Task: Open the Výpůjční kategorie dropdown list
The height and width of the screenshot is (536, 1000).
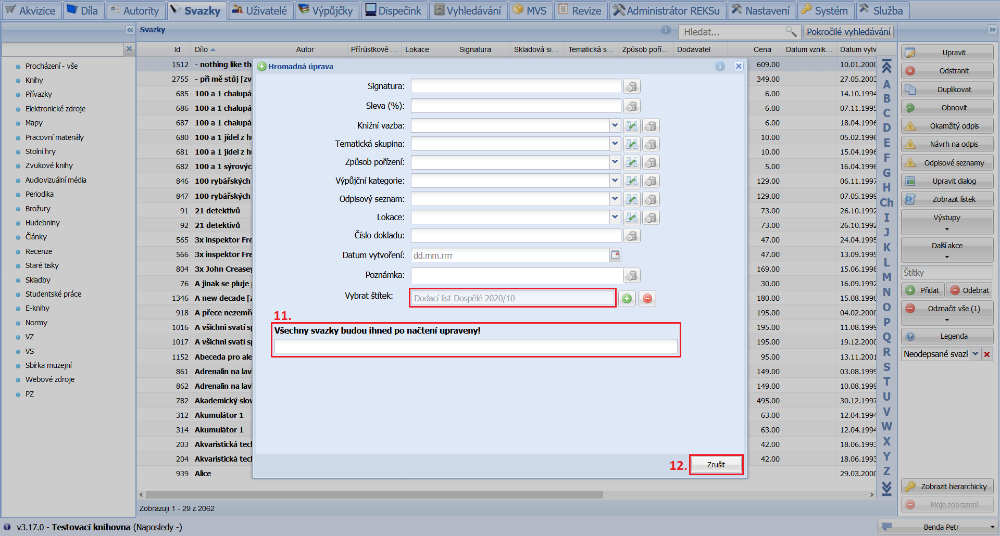Action: pyautogui.click(x=615, y=181)
